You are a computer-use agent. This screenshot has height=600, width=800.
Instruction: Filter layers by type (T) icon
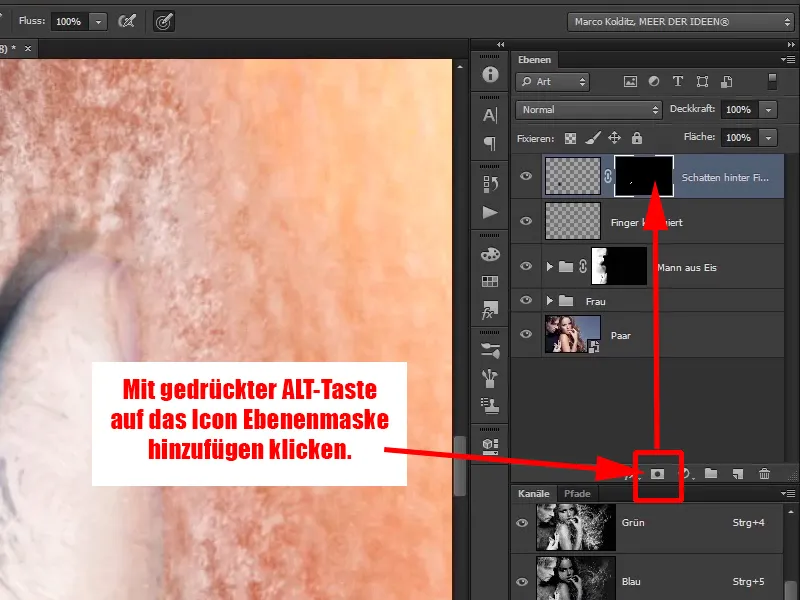click(x=678, y=82)
